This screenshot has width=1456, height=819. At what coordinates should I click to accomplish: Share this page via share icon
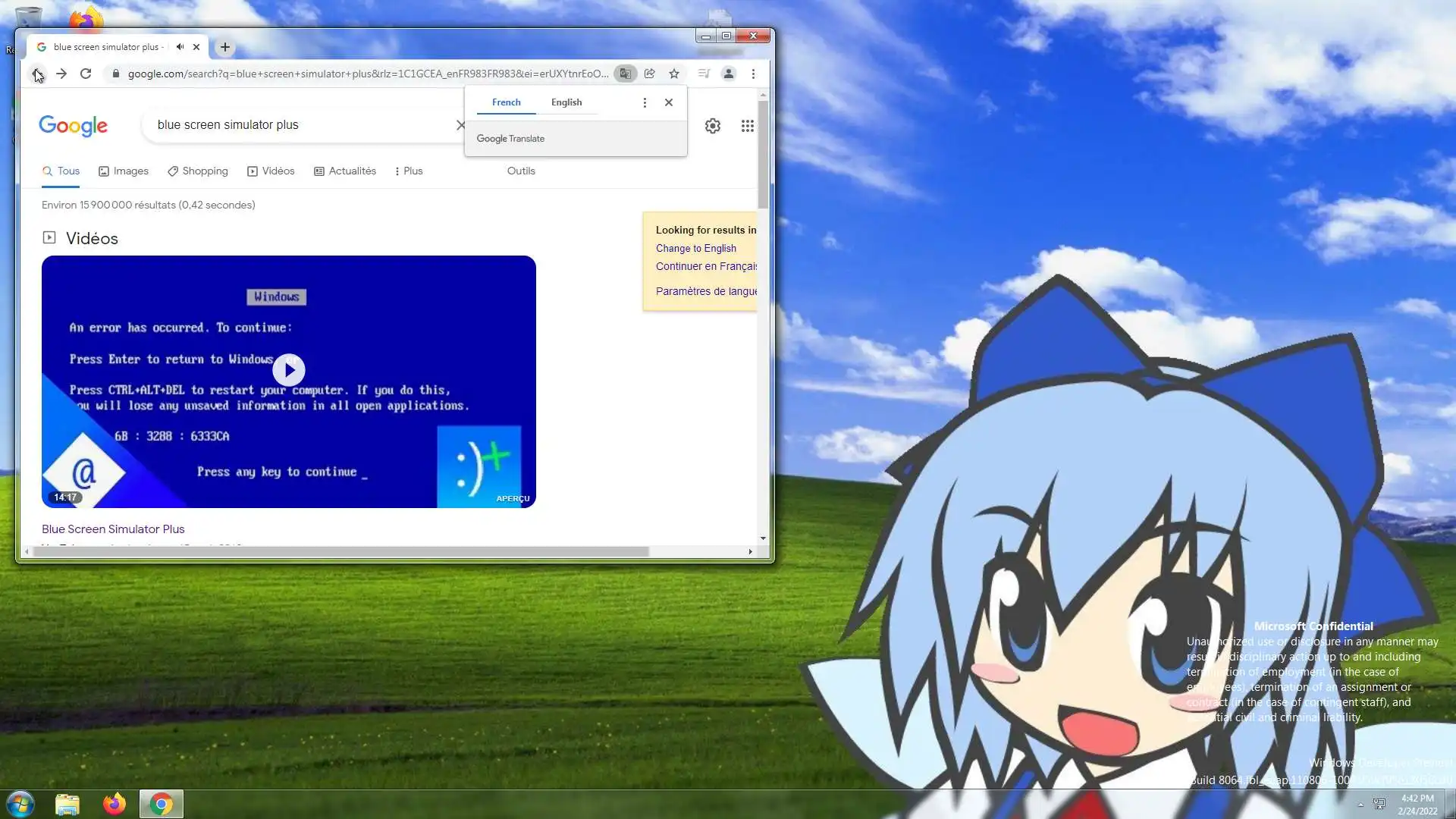point(650,74)
